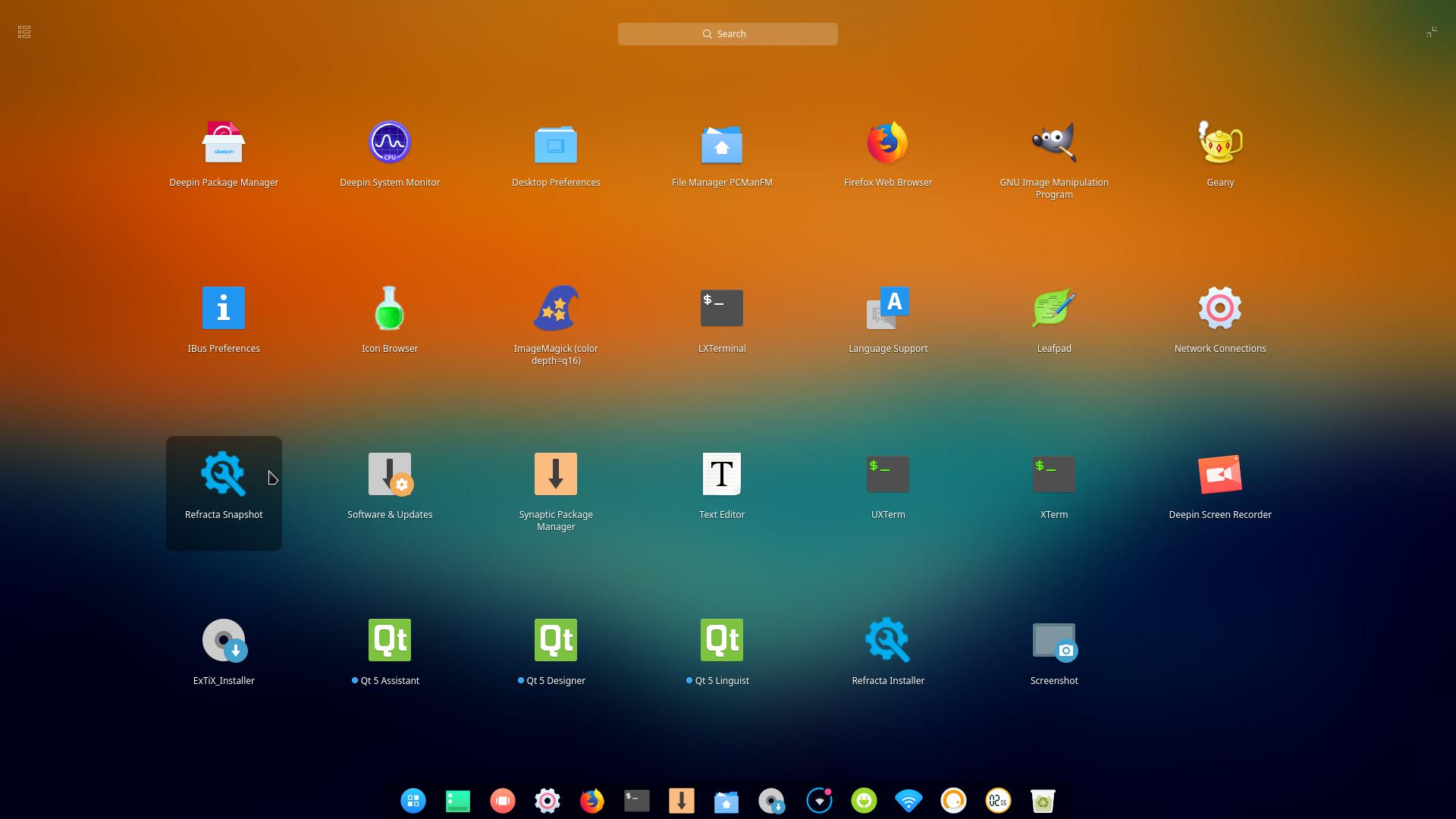The image size is (1456, 819).
Task: Open multitasking view in dock
Action: pos(503,801)
